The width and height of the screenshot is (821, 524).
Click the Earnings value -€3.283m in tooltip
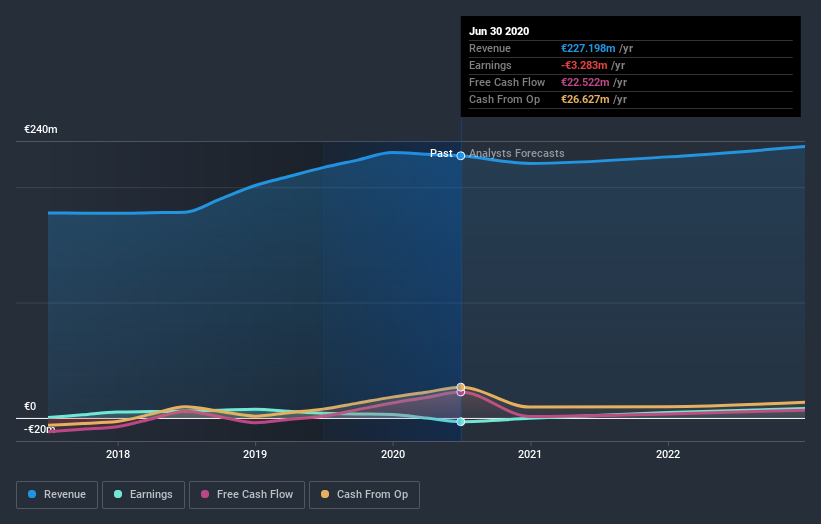(x=584, y=65)
